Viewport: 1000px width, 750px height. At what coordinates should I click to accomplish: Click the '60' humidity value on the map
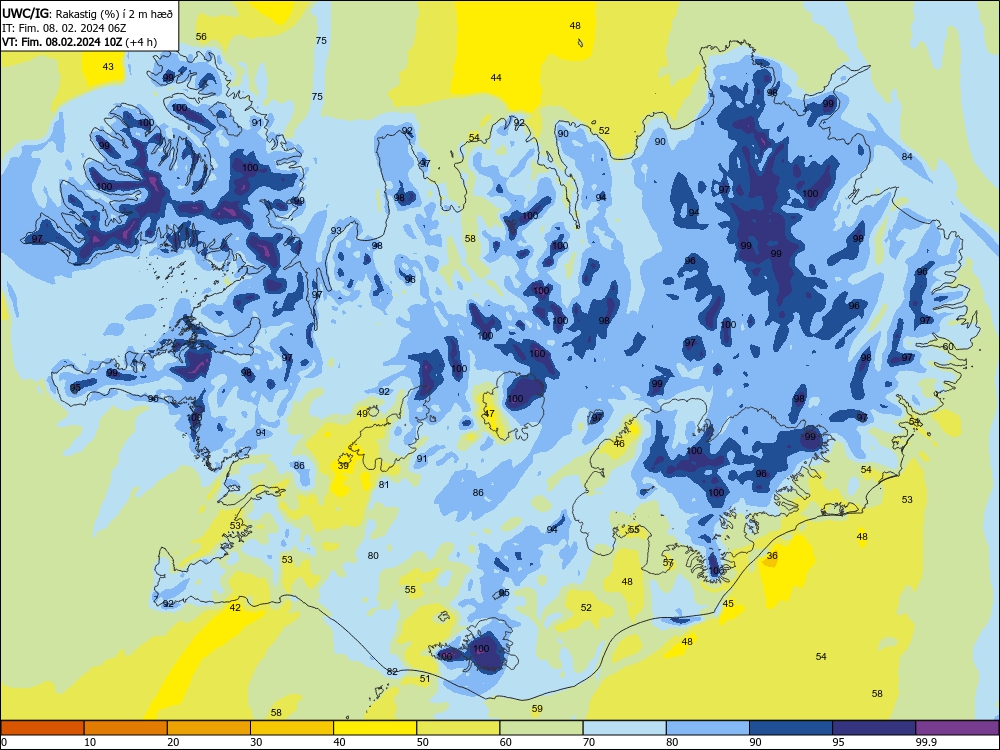pos(948,346)
